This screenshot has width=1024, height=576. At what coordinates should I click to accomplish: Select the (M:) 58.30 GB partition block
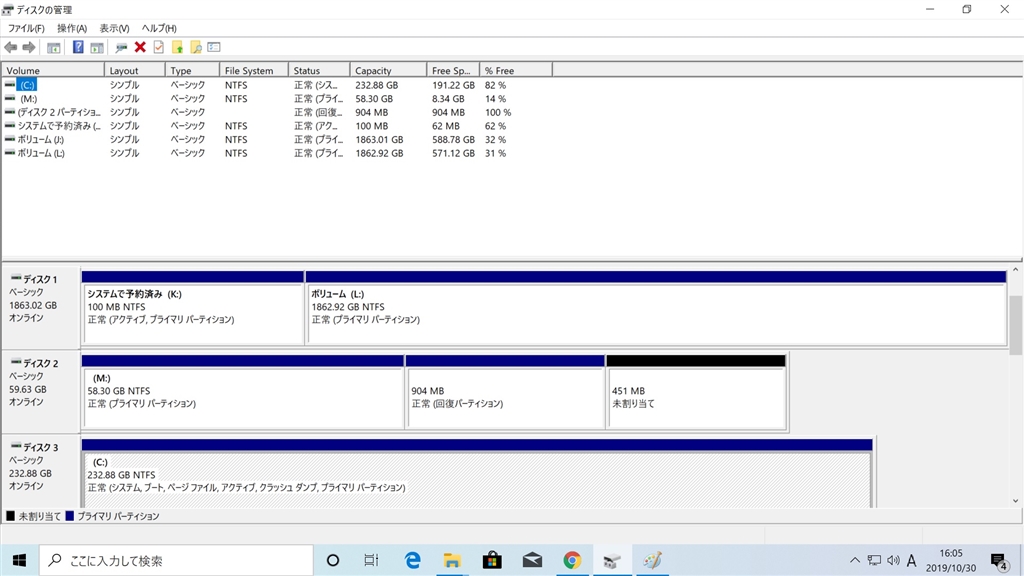click(x=243, y=392)
